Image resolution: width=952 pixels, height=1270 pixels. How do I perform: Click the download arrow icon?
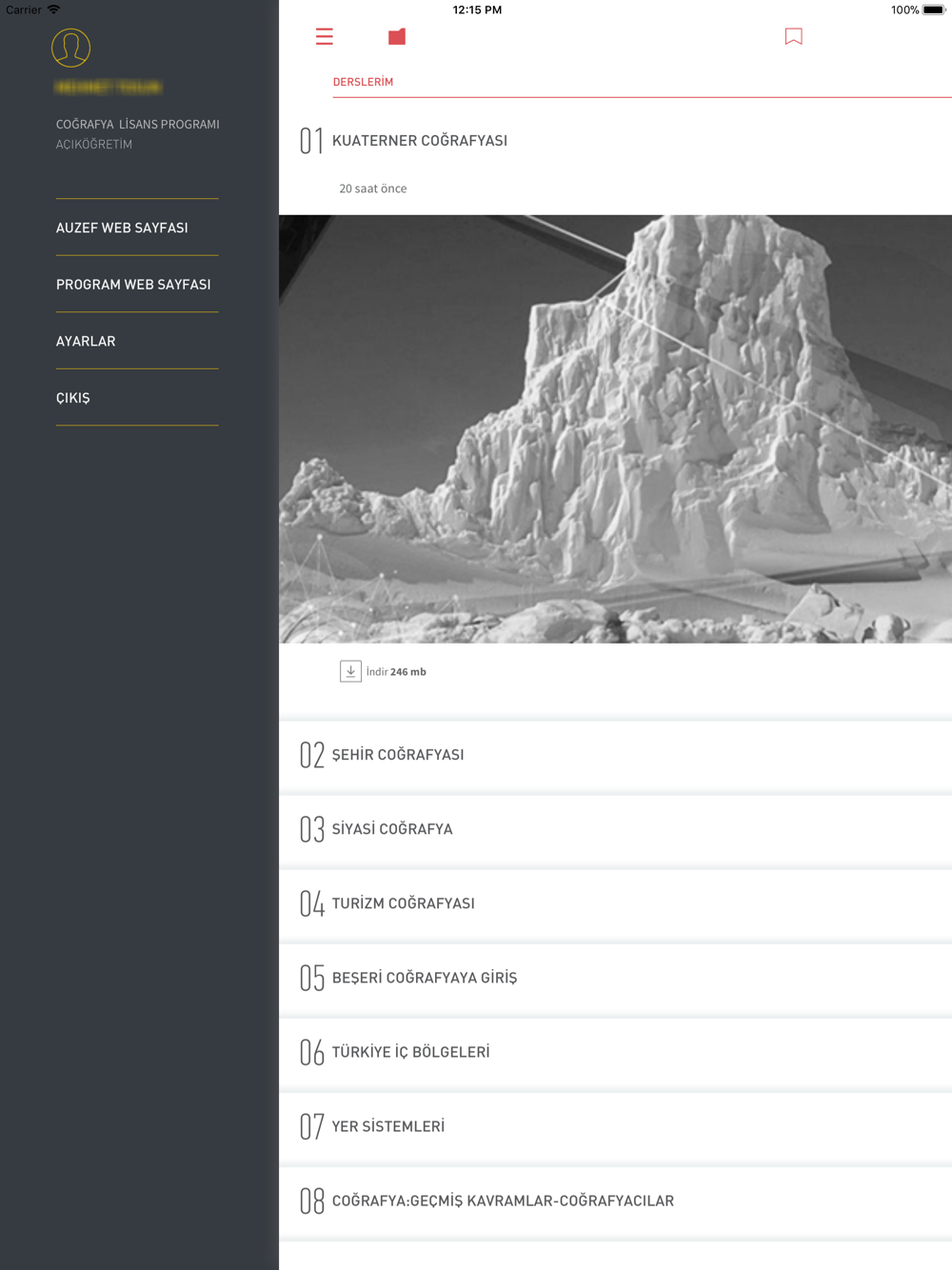click(350, 671)
